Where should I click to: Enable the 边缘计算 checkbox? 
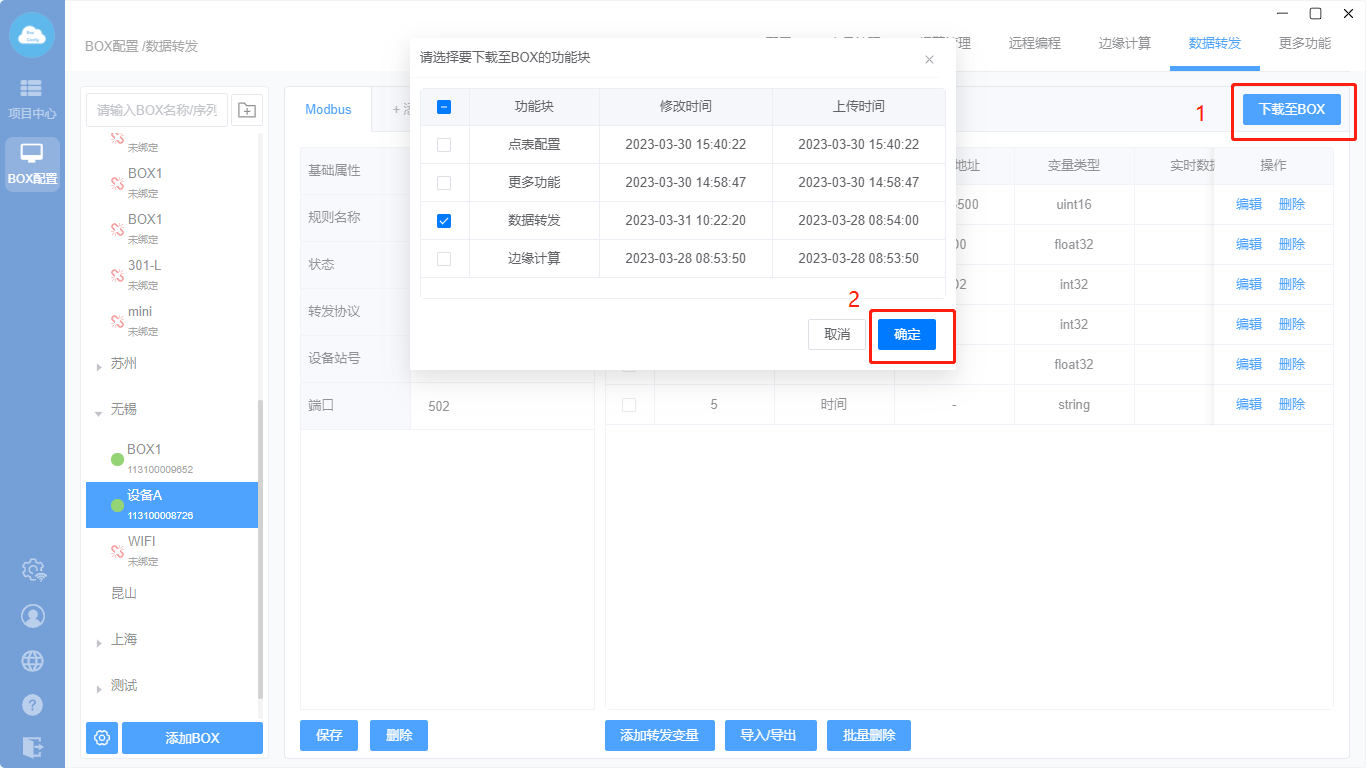[444, 259]
